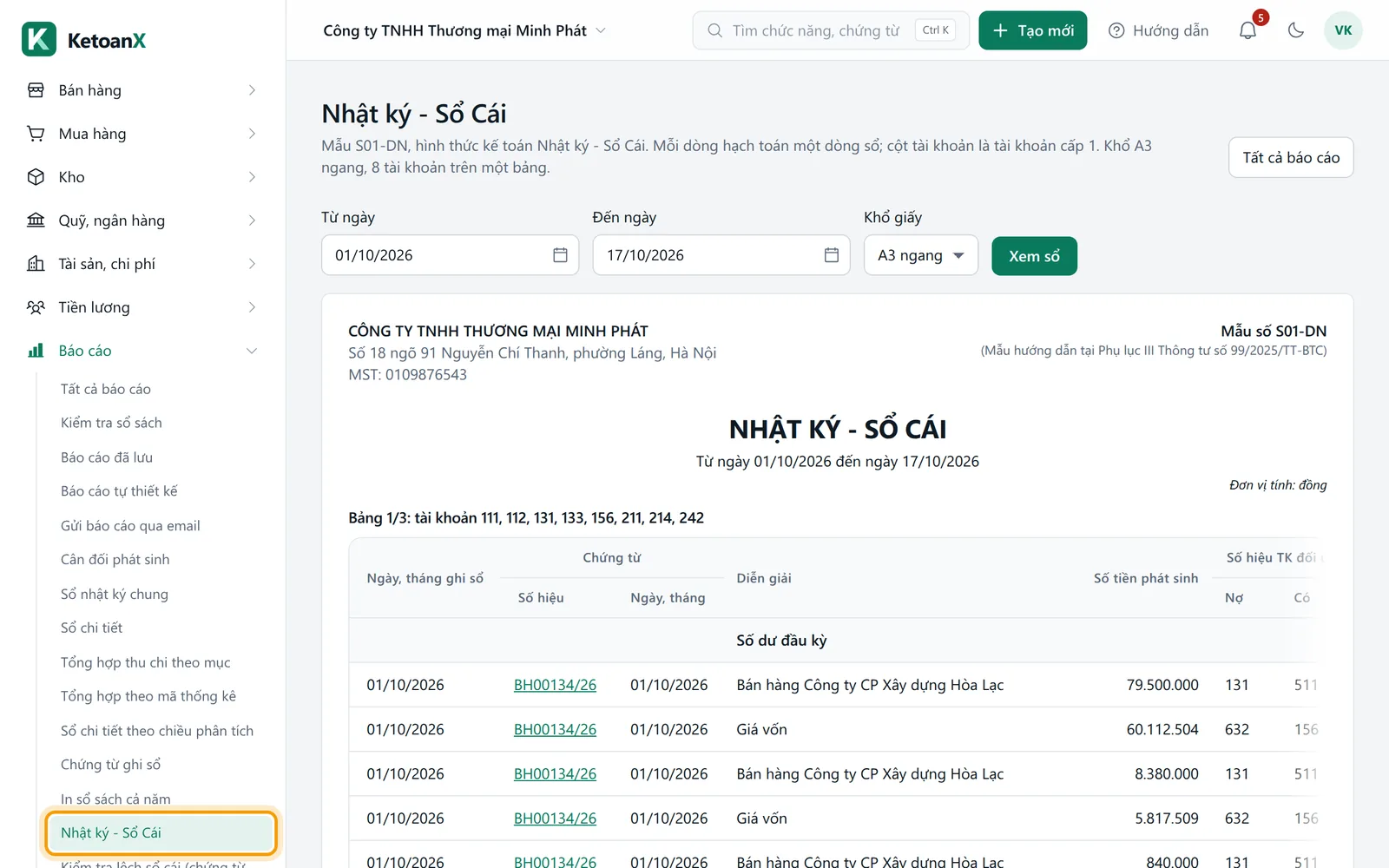Focus the Tìm chức năng search box
Viewport: 1389px width, 868px height.
831,30
